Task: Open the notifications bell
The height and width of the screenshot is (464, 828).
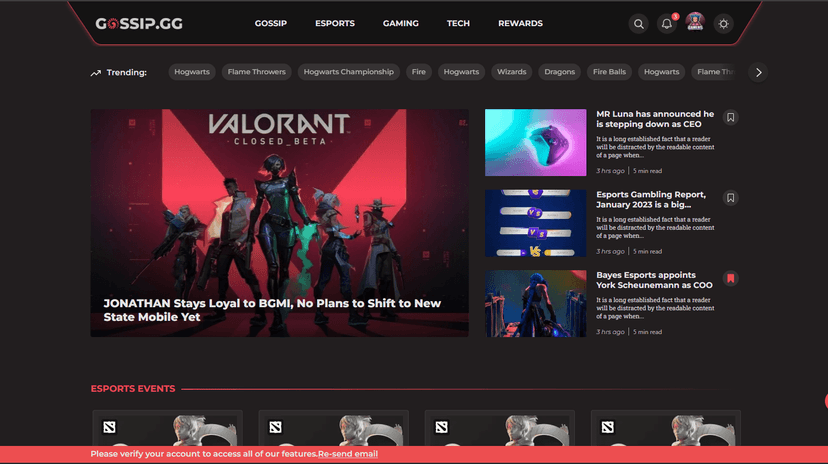Action: tap(667, 24)
